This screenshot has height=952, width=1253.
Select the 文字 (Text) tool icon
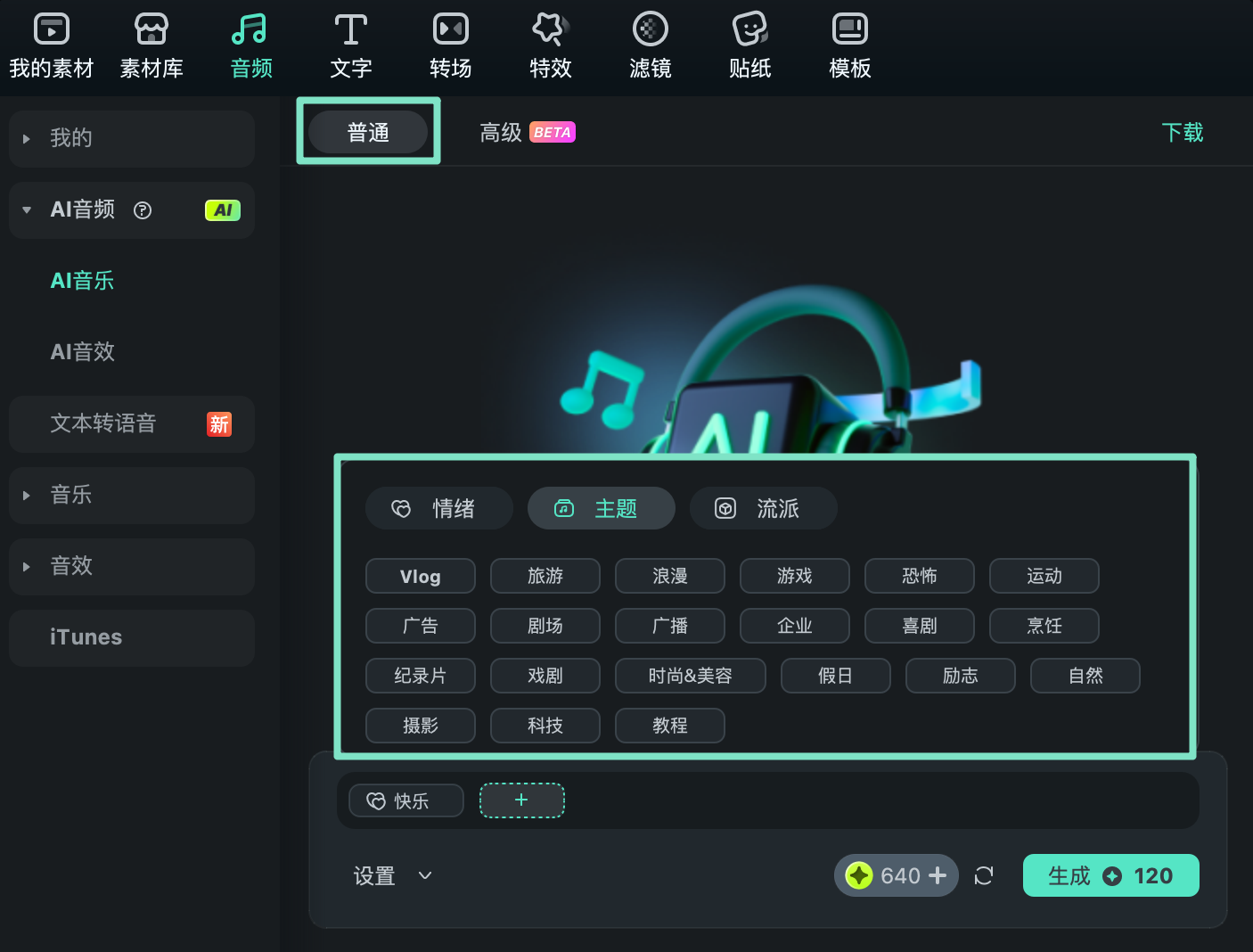click(x=350, y=45)
